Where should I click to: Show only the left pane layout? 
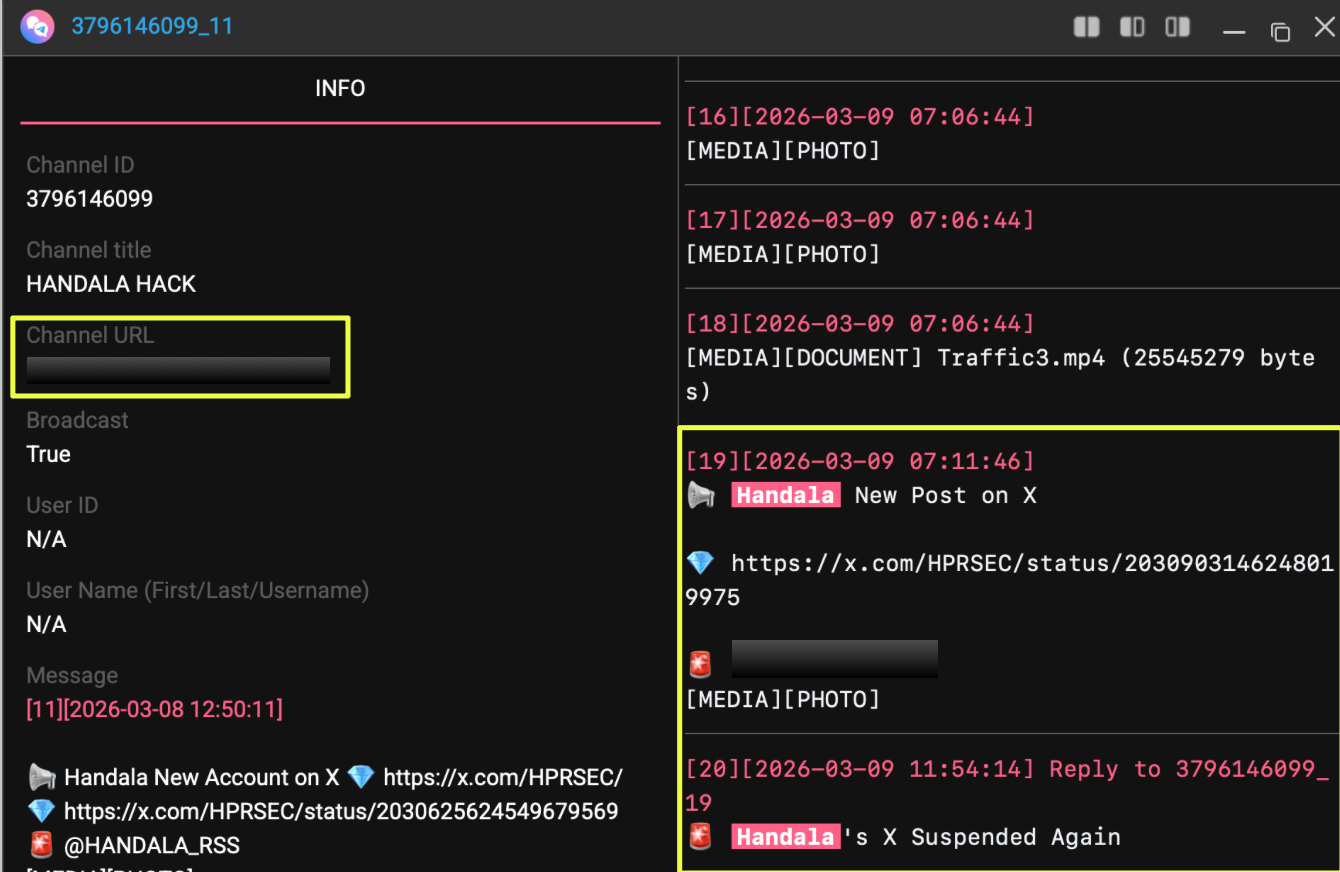click(1132, 27)
